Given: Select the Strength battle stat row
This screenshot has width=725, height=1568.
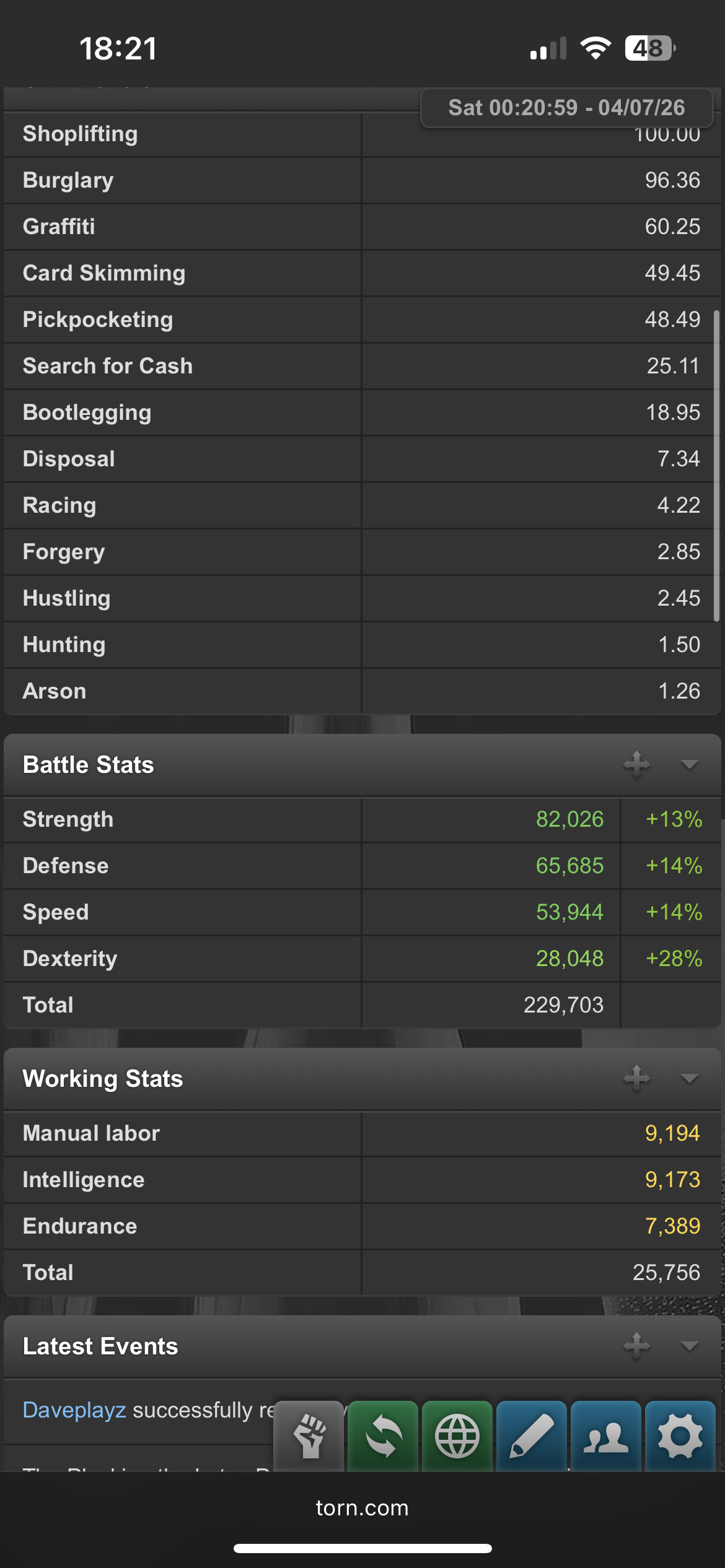Looking at the screenshot, I should pyautogui.click(x=362, y=819).
